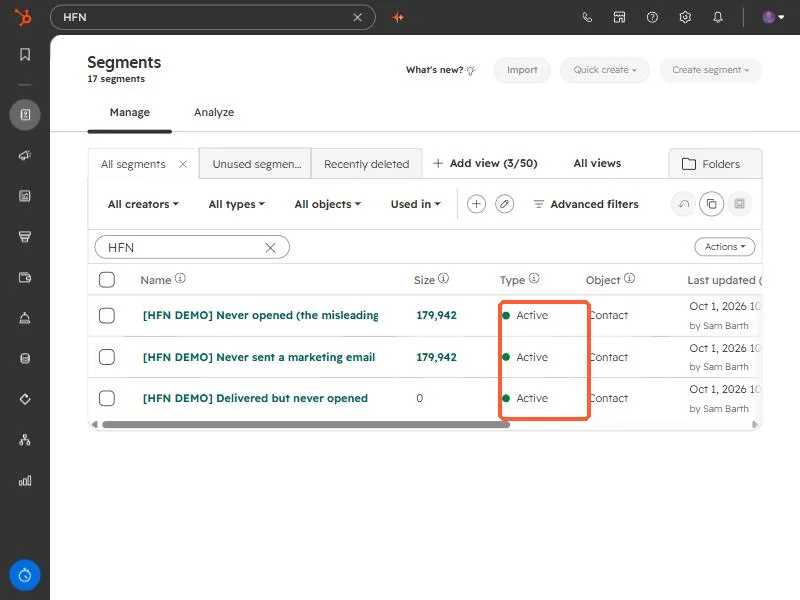Click the blue timer circle button

(x=24, y=576)
